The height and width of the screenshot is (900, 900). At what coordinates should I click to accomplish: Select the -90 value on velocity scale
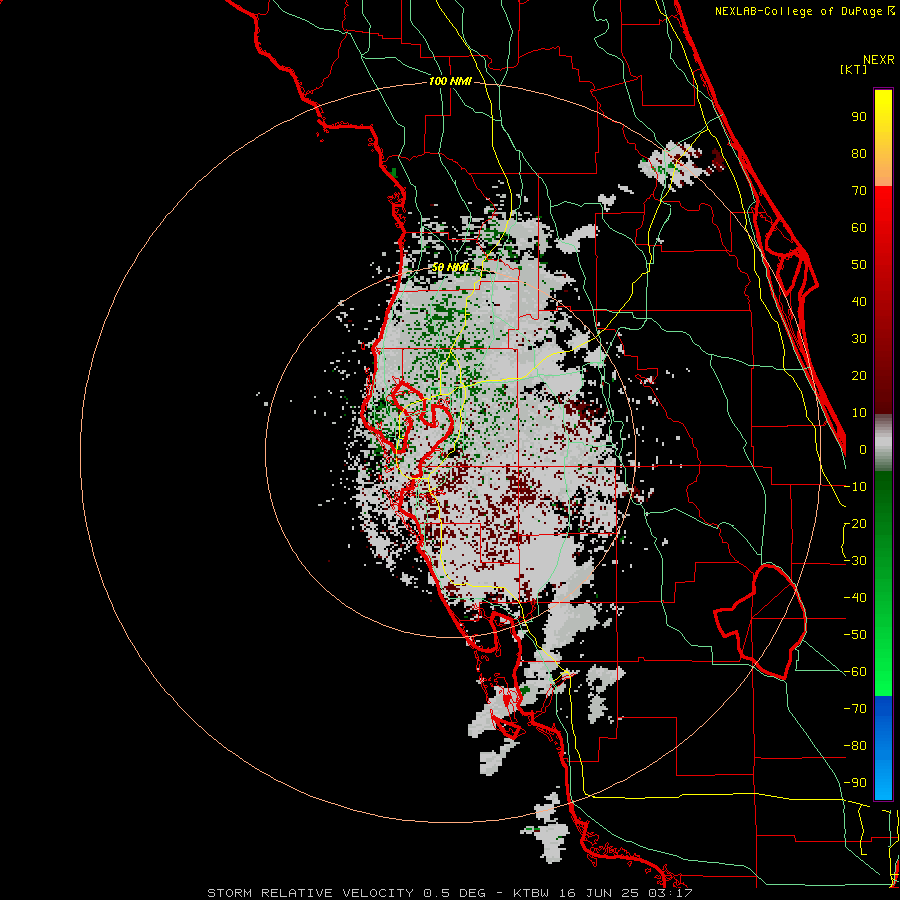tap(855, 783)
